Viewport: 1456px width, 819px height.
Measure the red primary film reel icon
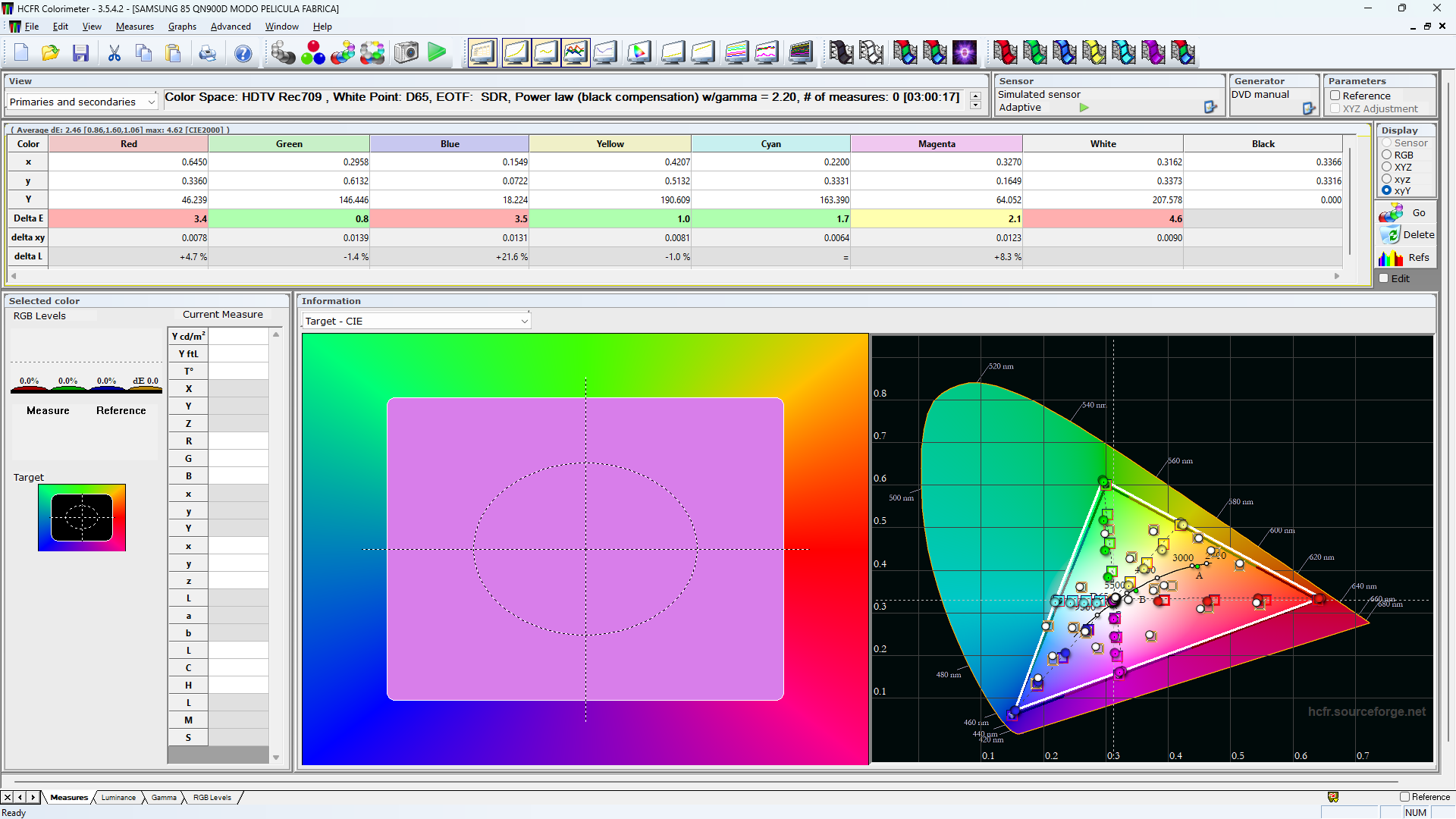[x=1006, y=52]
